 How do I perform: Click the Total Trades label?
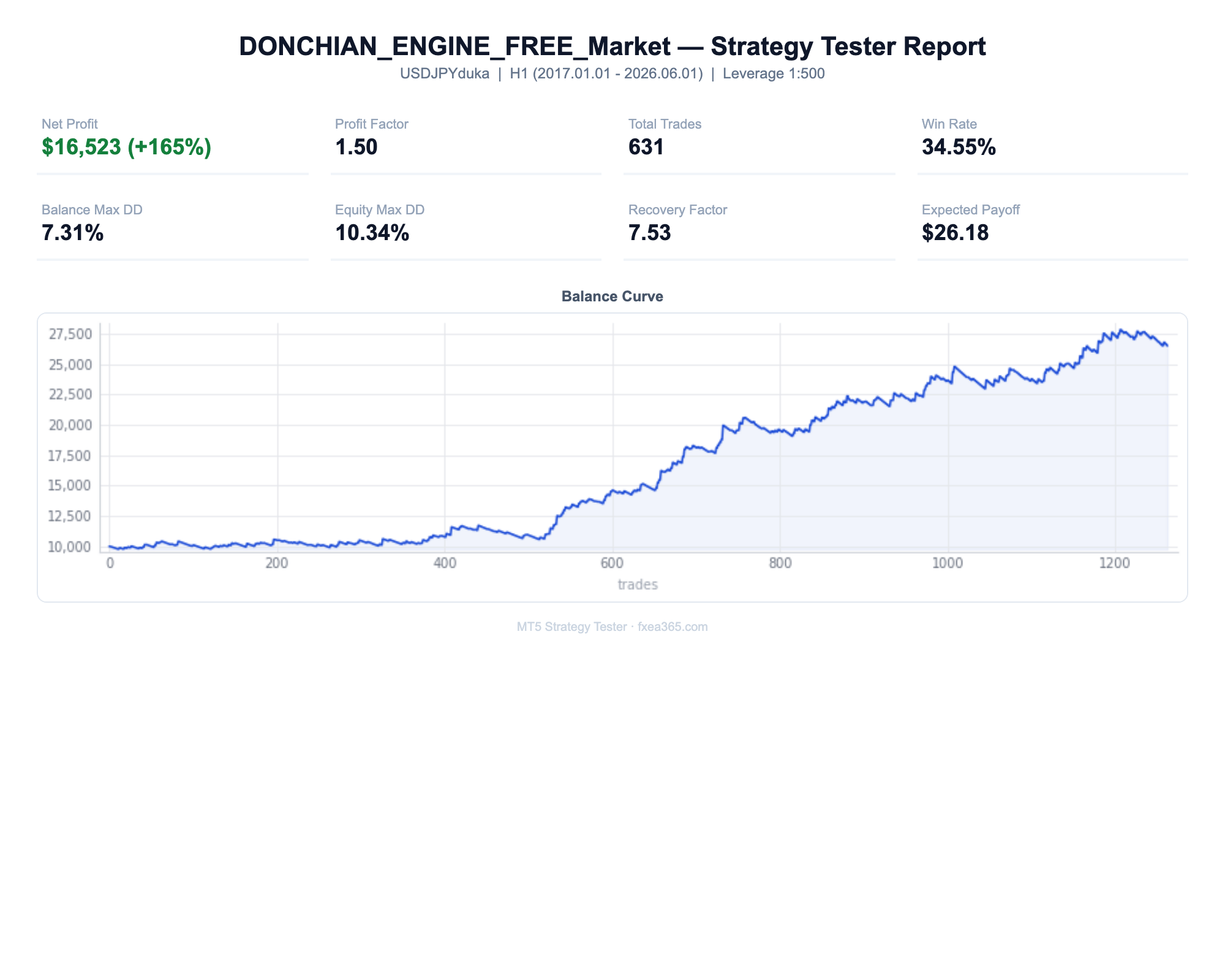tap(665, 124)
